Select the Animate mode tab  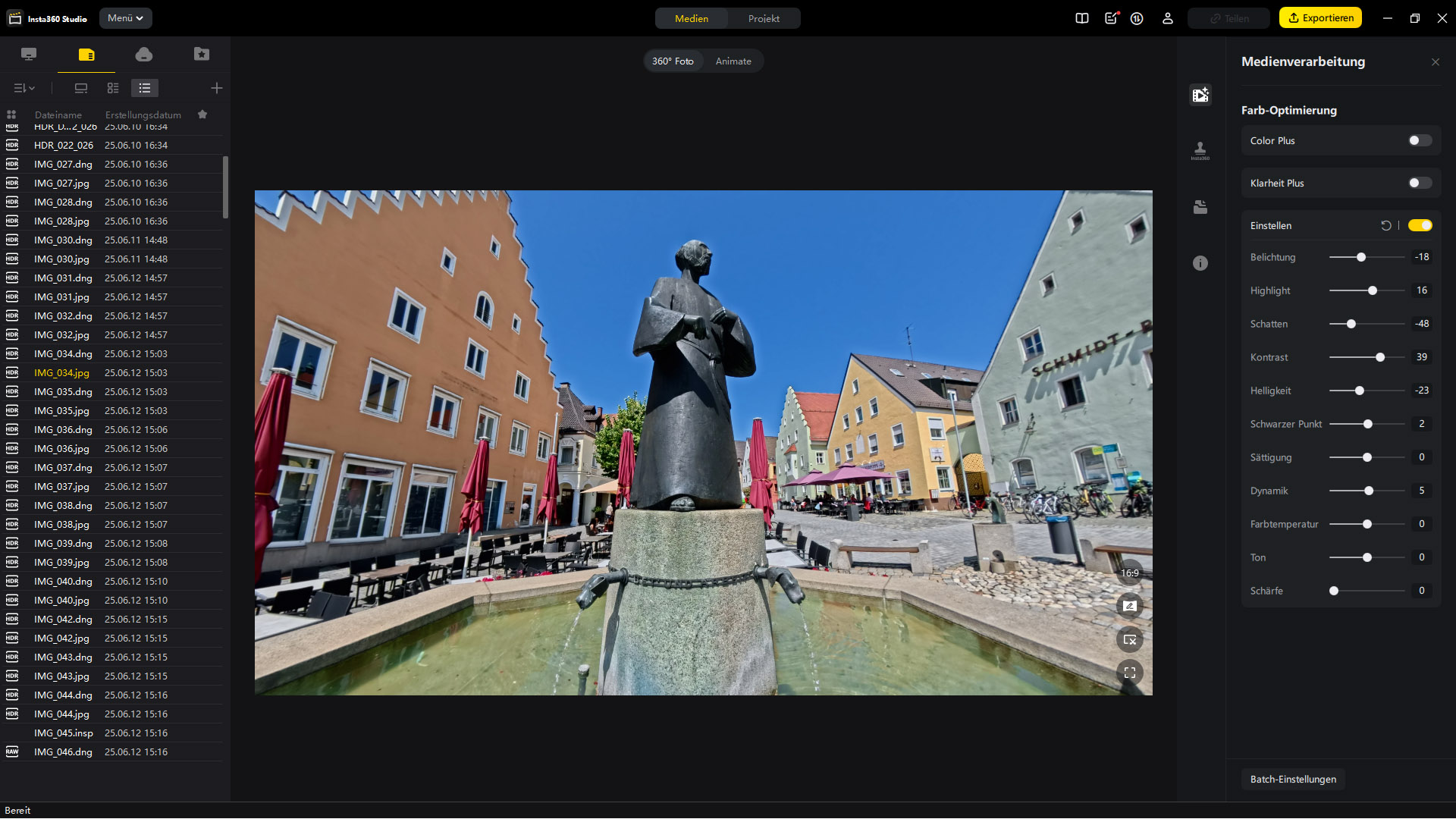(733, 61)
